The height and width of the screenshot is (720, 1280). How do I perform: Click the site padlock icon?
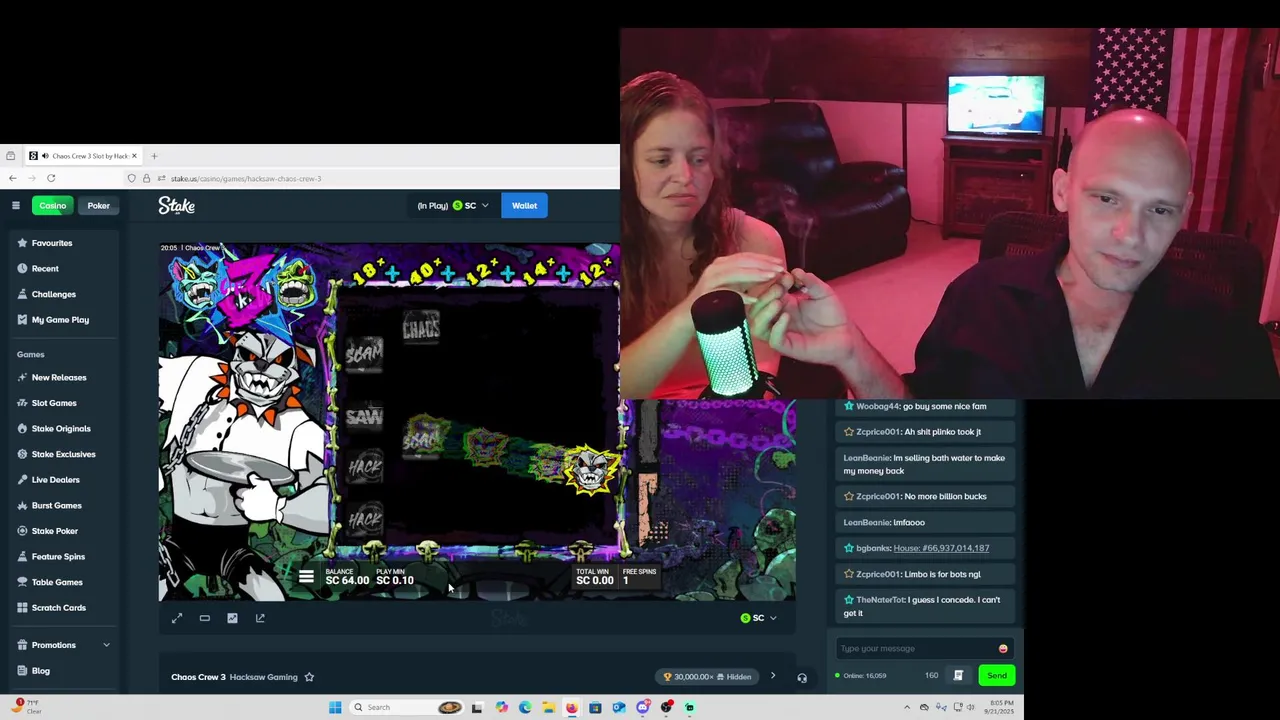click(x=146, y=178)
